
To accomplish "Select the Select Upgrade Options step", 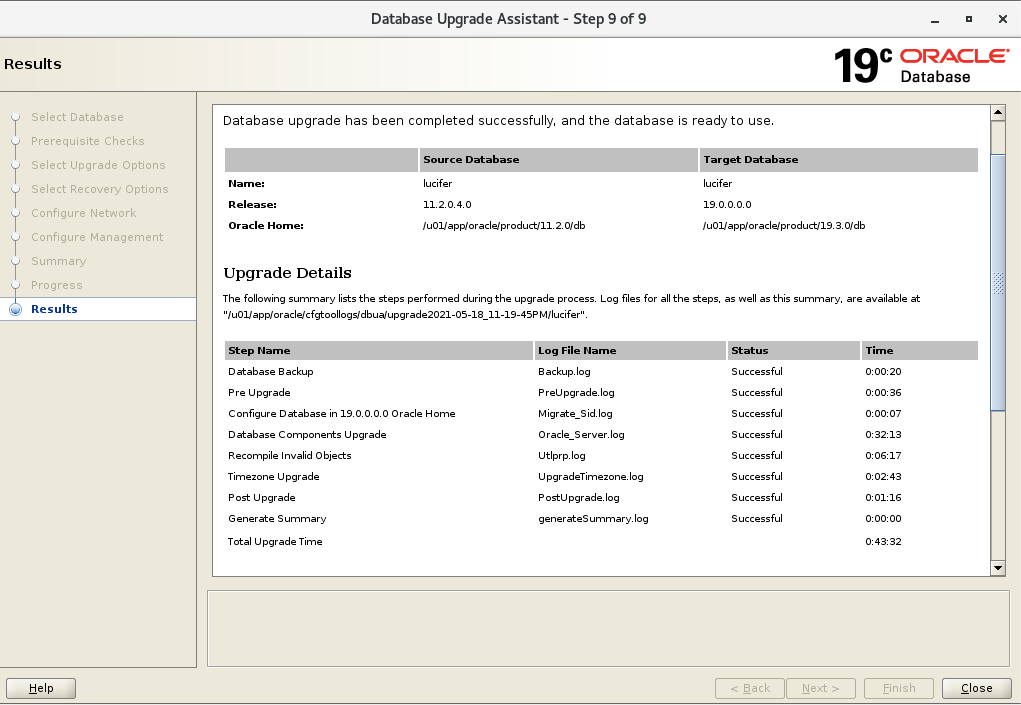I will [x=98, y=165].
